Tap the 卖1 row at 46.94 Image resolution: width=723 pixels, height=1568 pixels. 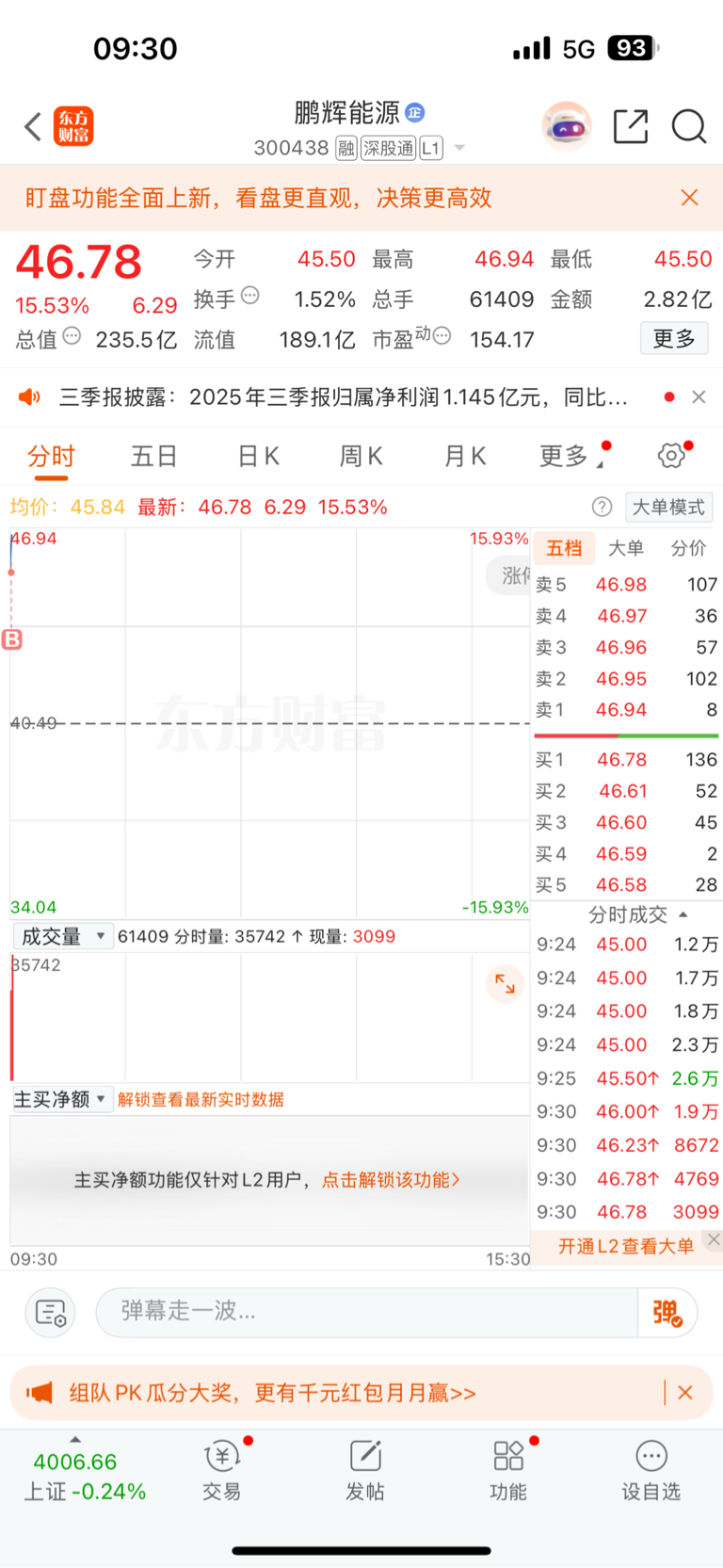[627, 710]
